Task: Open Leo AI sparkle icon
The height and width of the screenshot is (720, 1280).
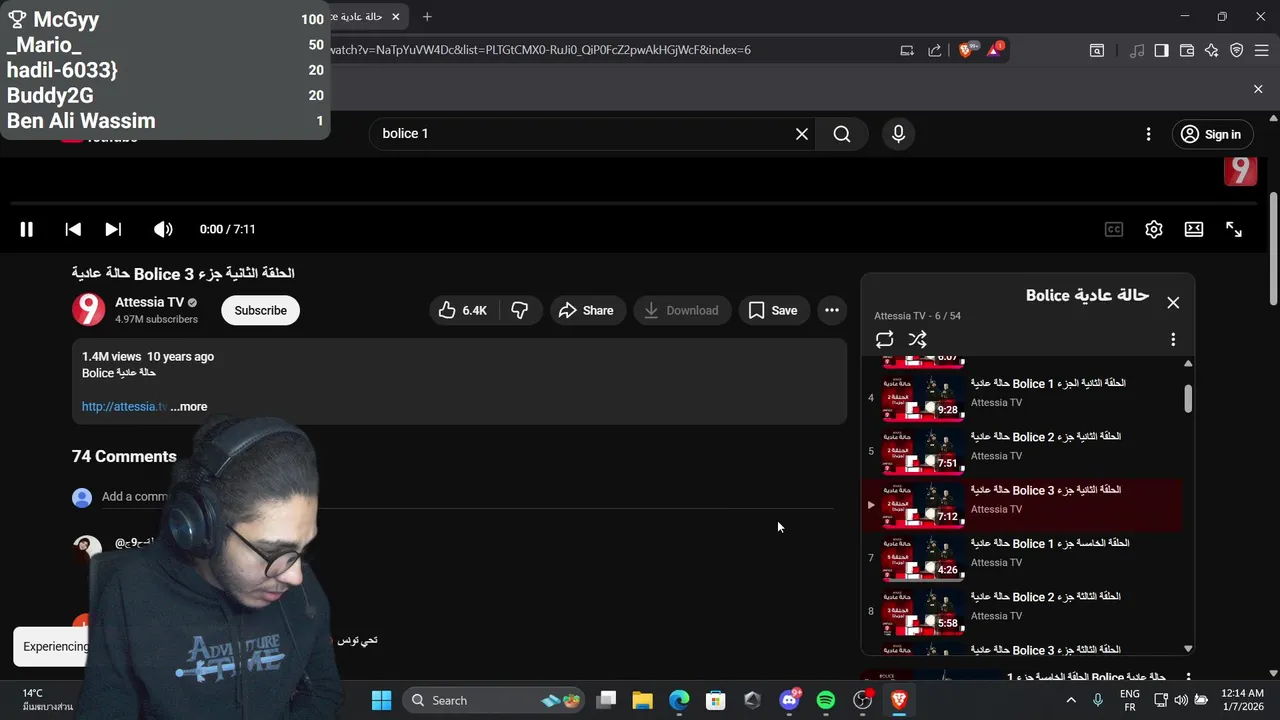Action: tap(1211, 50)
